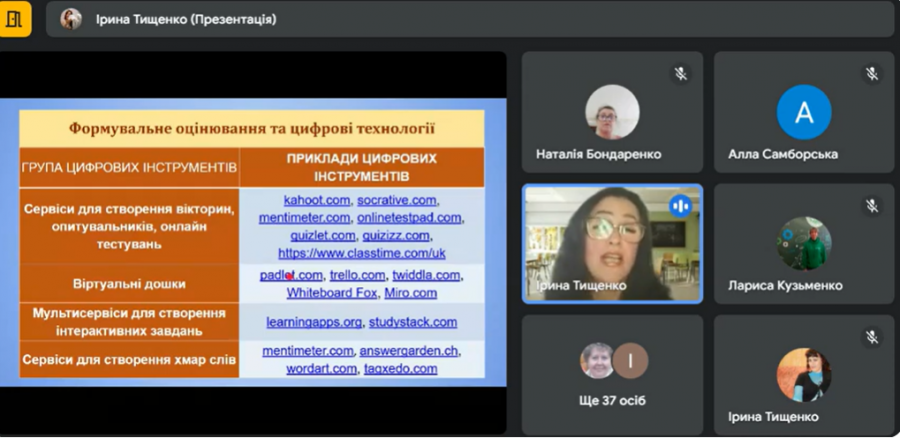
Task: Open the Whiteboard Fox link
Action: [332, 293]
